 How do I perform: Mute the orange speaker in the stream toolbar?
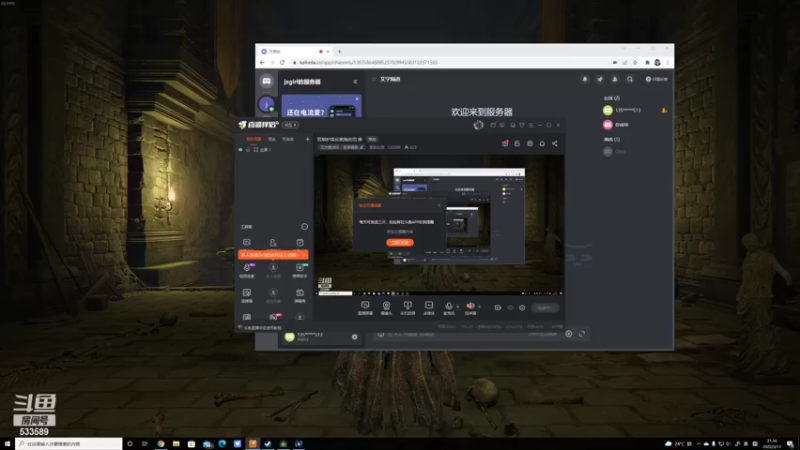point(470,308)
